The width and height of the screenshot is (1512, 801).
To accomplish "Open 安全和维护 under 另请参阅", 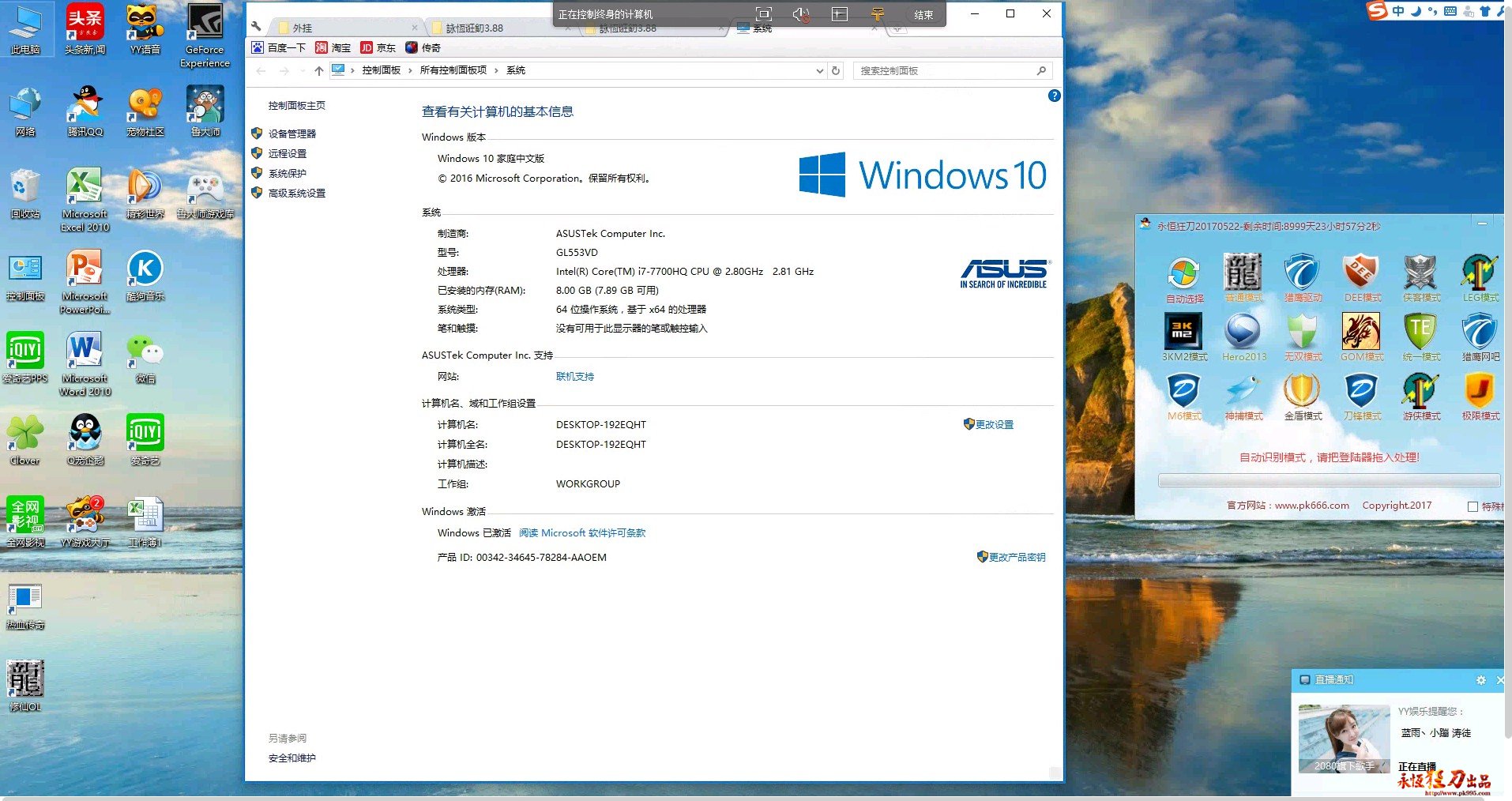I will coord(291,758).
